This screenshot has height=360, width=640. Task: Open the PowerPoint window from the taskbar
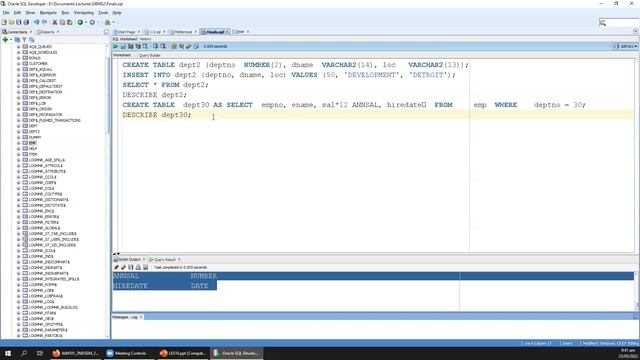[182, 353]
